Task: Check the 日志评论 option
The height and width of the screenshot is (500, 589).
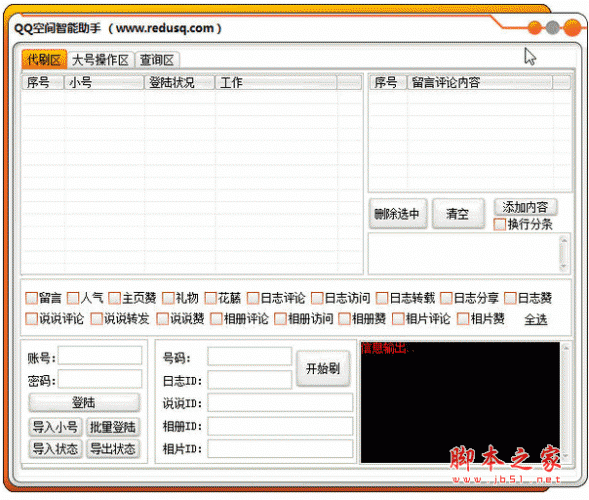Action: click(x=253, y=298)
